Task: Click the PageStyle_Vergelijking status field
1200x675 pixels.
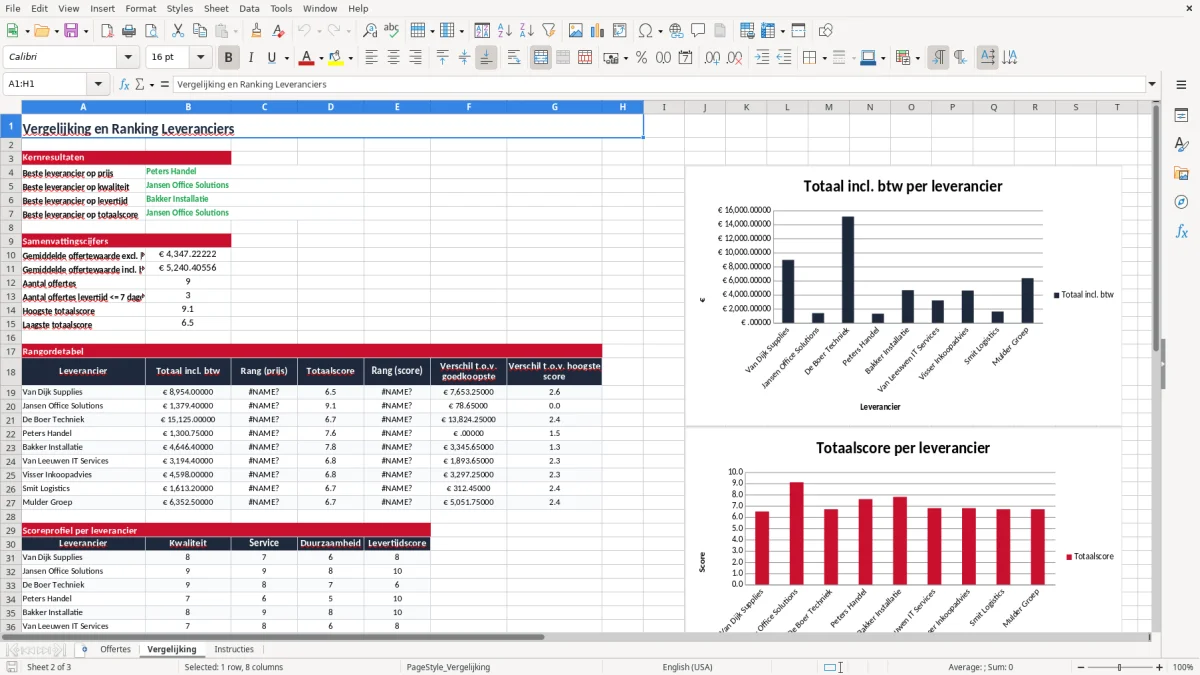Action: [448, 667]
